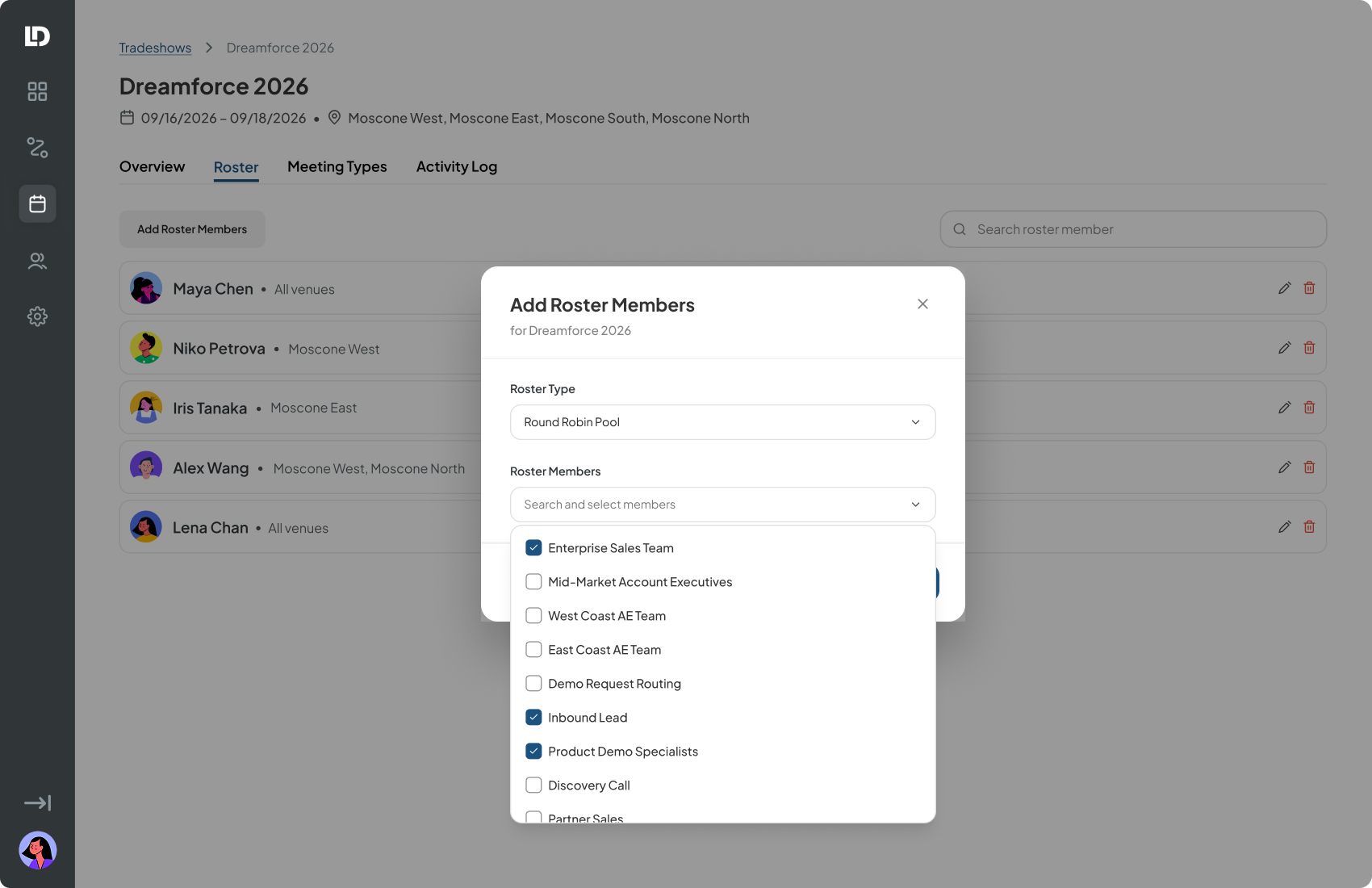The width and height of the screenshot is (1372, 888).
Task: Open the routing flow icon in sidebar
Action: (37, 147)
